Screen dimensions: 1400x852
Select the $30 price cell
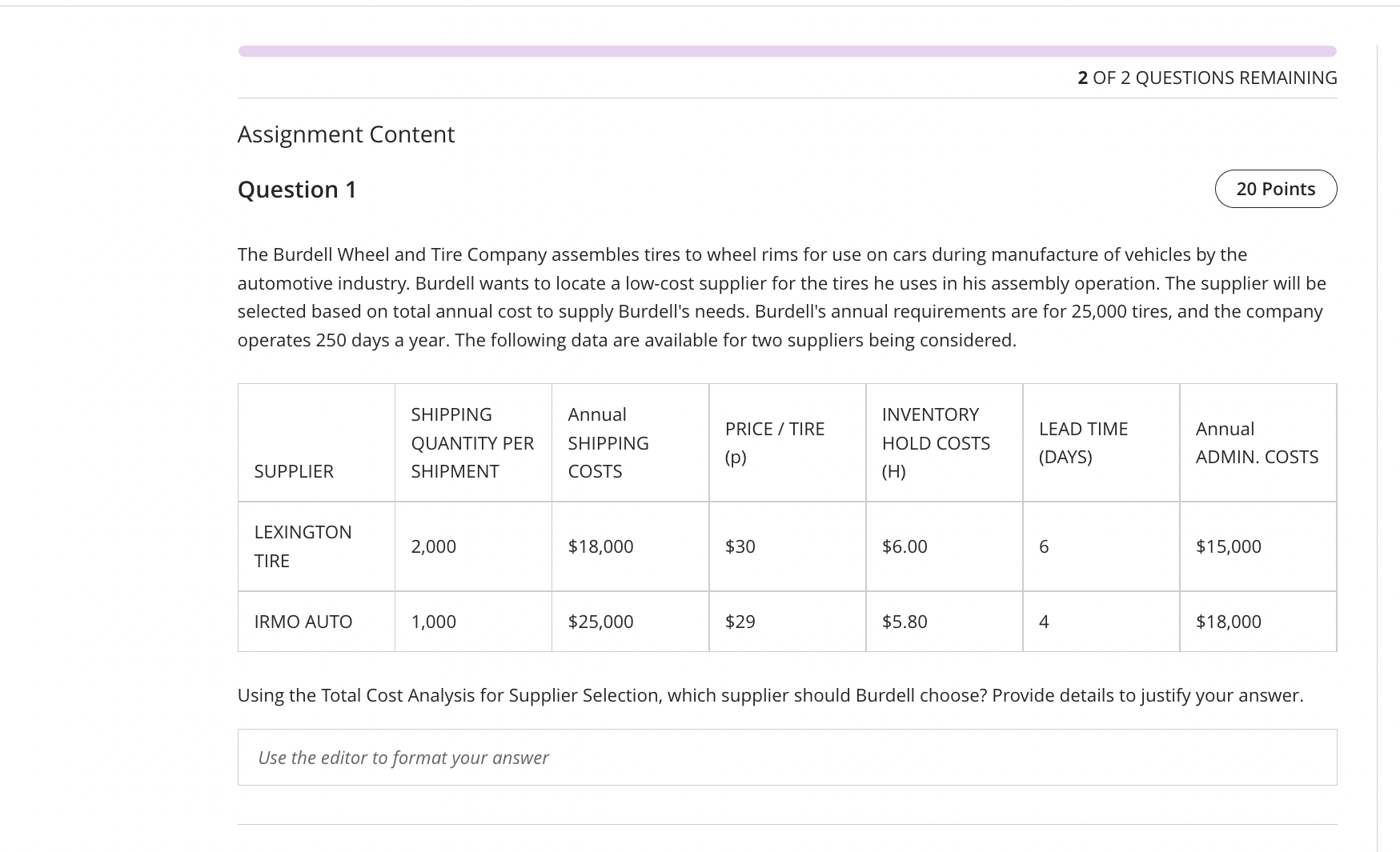pos(739,546)
